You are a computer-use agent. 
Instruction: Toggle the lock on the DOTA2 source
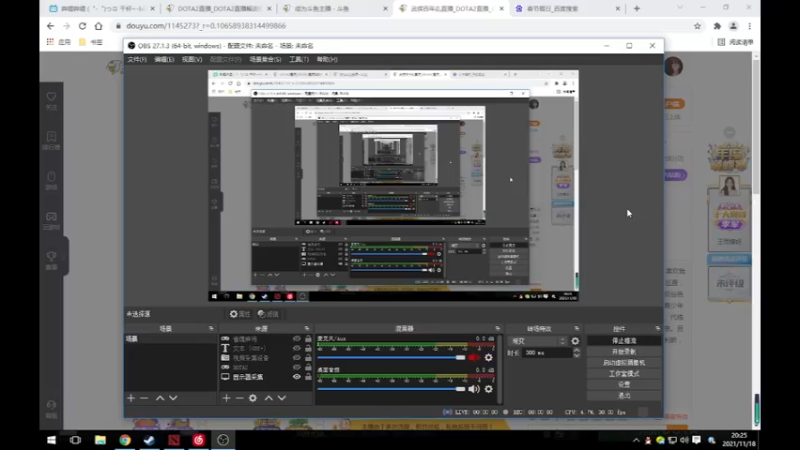[308, 367]
